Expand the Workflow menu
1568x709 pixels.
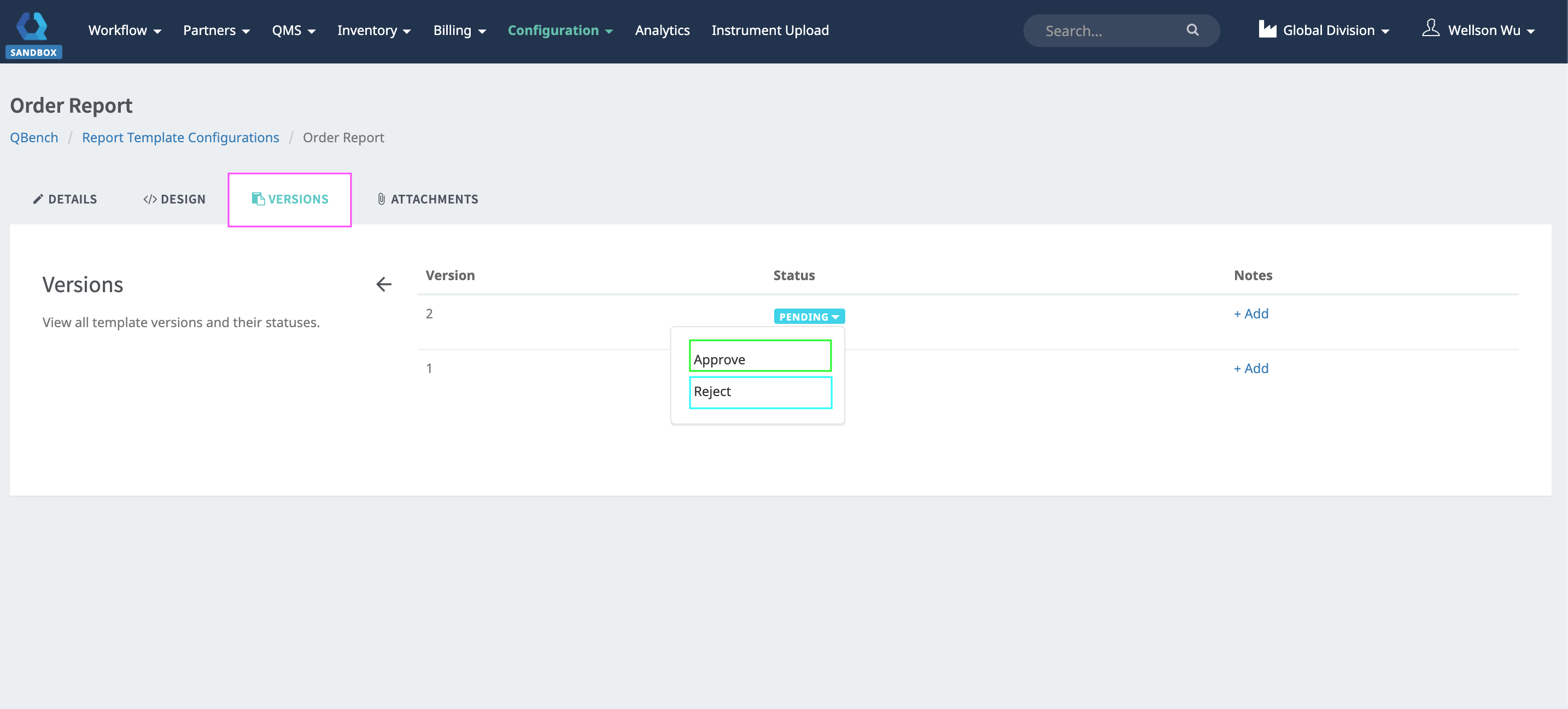coord(124,31)
